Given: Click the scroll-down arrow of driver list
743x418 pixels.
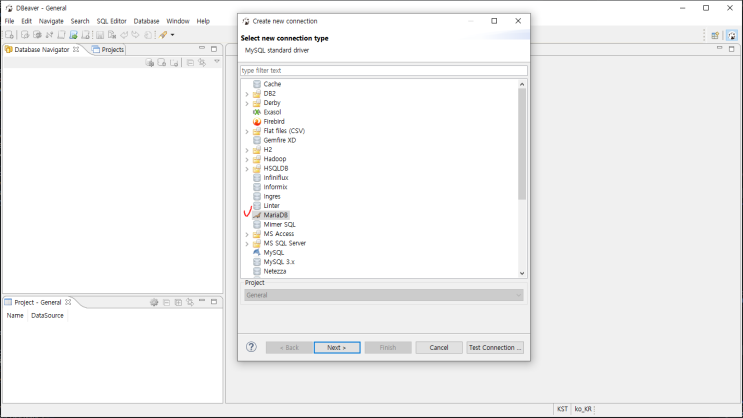Looking at the screenshot, I should point(522,273).
